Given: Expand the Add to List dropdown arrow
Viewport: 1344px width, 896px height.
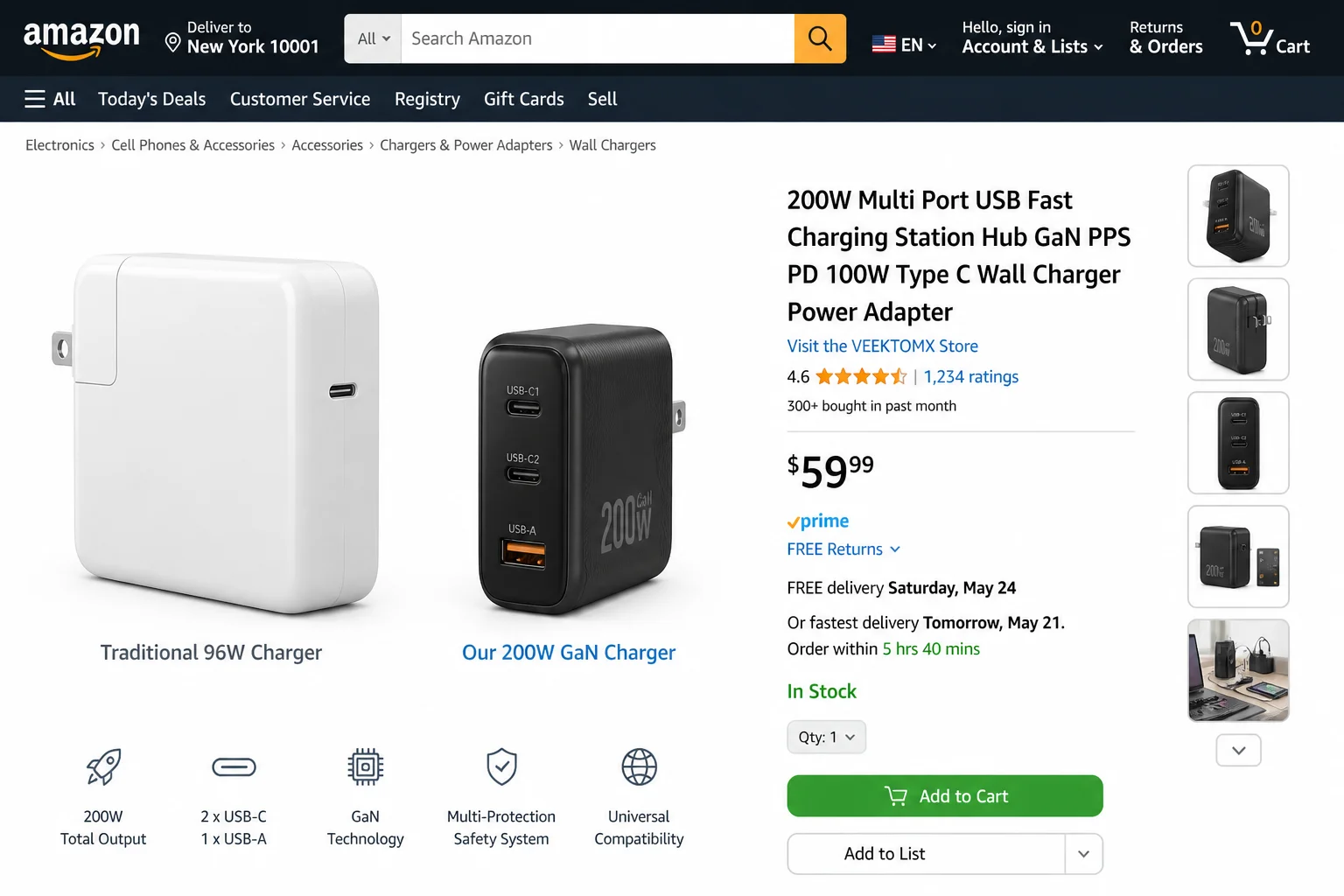Looking at the screenshot, I should coord(1084,854).
